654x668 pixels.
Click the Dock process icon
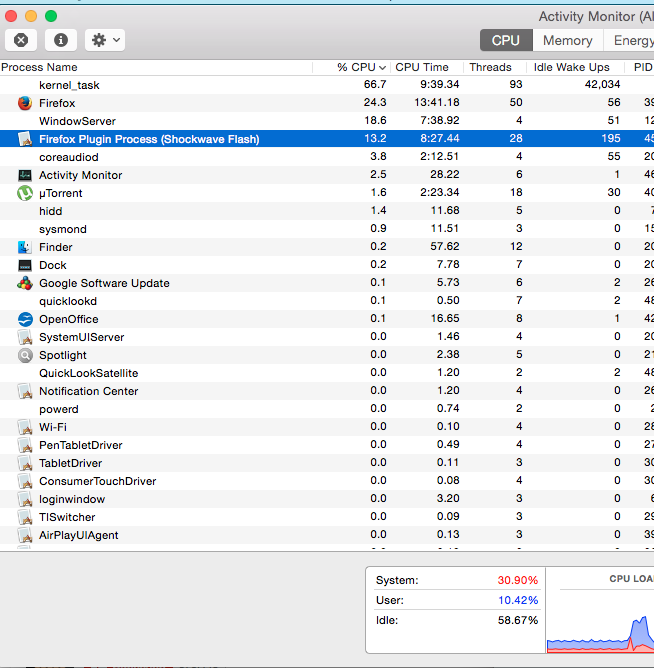click(x=25, y=265)
